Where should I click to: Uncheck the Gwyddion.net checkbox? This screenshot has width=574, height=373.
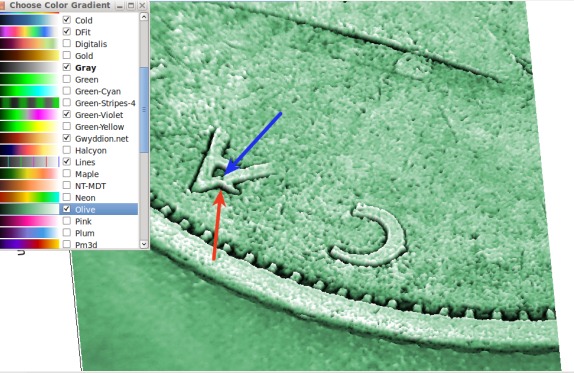[x=67, y=138]
